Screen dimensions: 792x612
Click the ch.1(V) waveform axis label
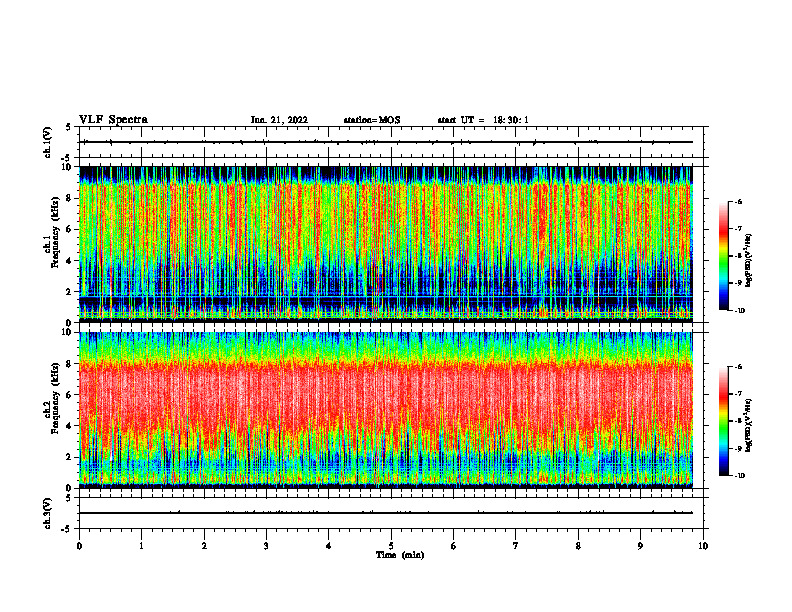pyautogui.click(x=48, y=142)
